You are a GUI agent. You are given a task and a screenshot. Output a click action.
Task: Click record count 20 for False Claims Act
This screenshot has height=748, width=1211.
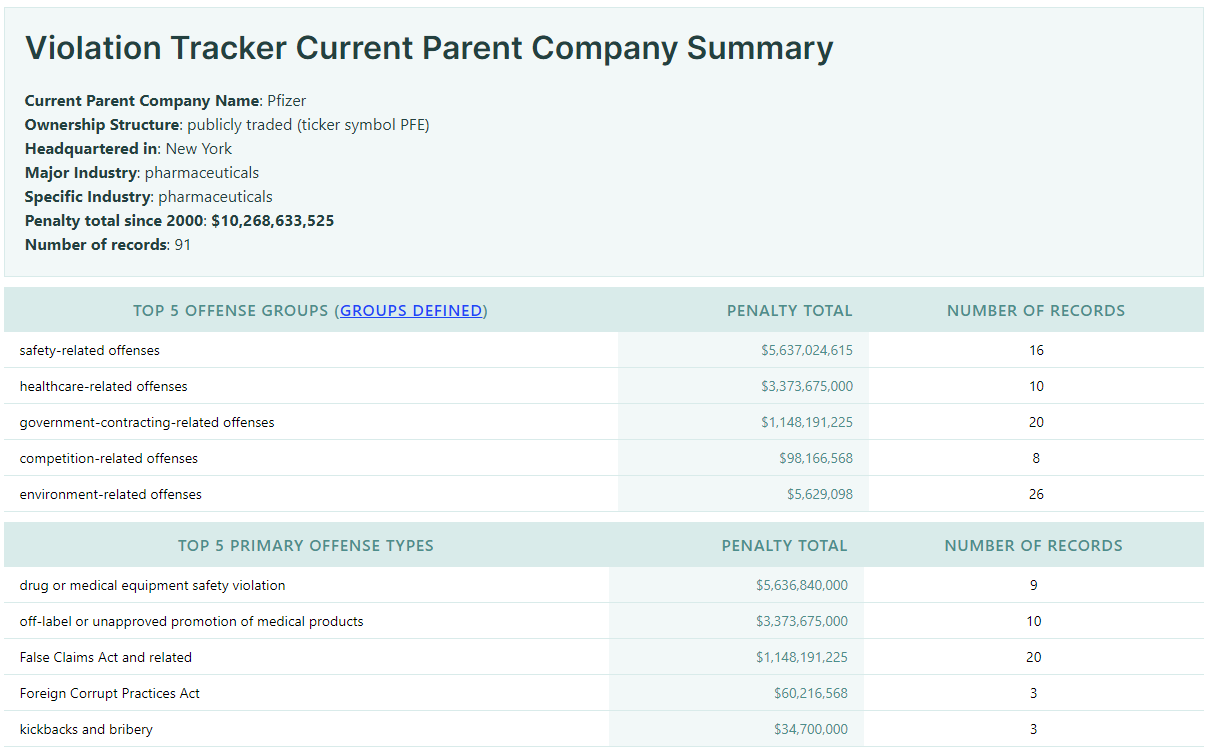tap(1034, 658)
